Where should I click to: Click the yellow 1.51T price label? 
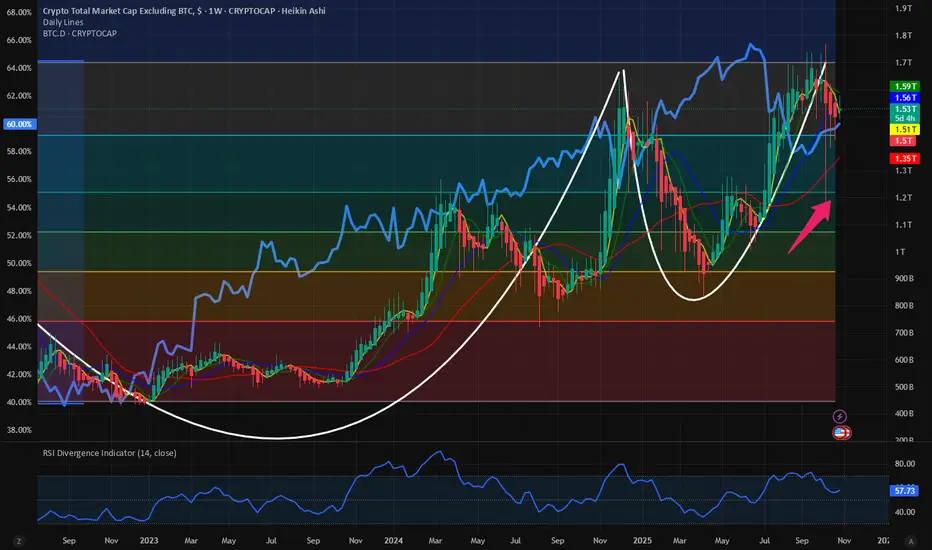tap(905, 130)
